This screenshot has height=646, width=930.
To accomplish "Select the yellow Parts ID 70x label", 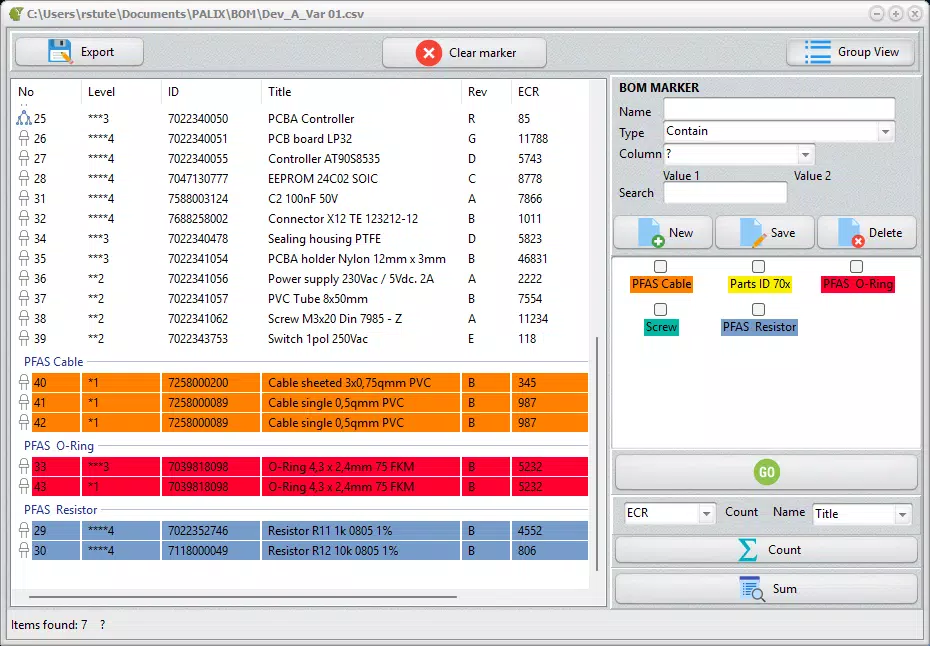I will (760, 284).
